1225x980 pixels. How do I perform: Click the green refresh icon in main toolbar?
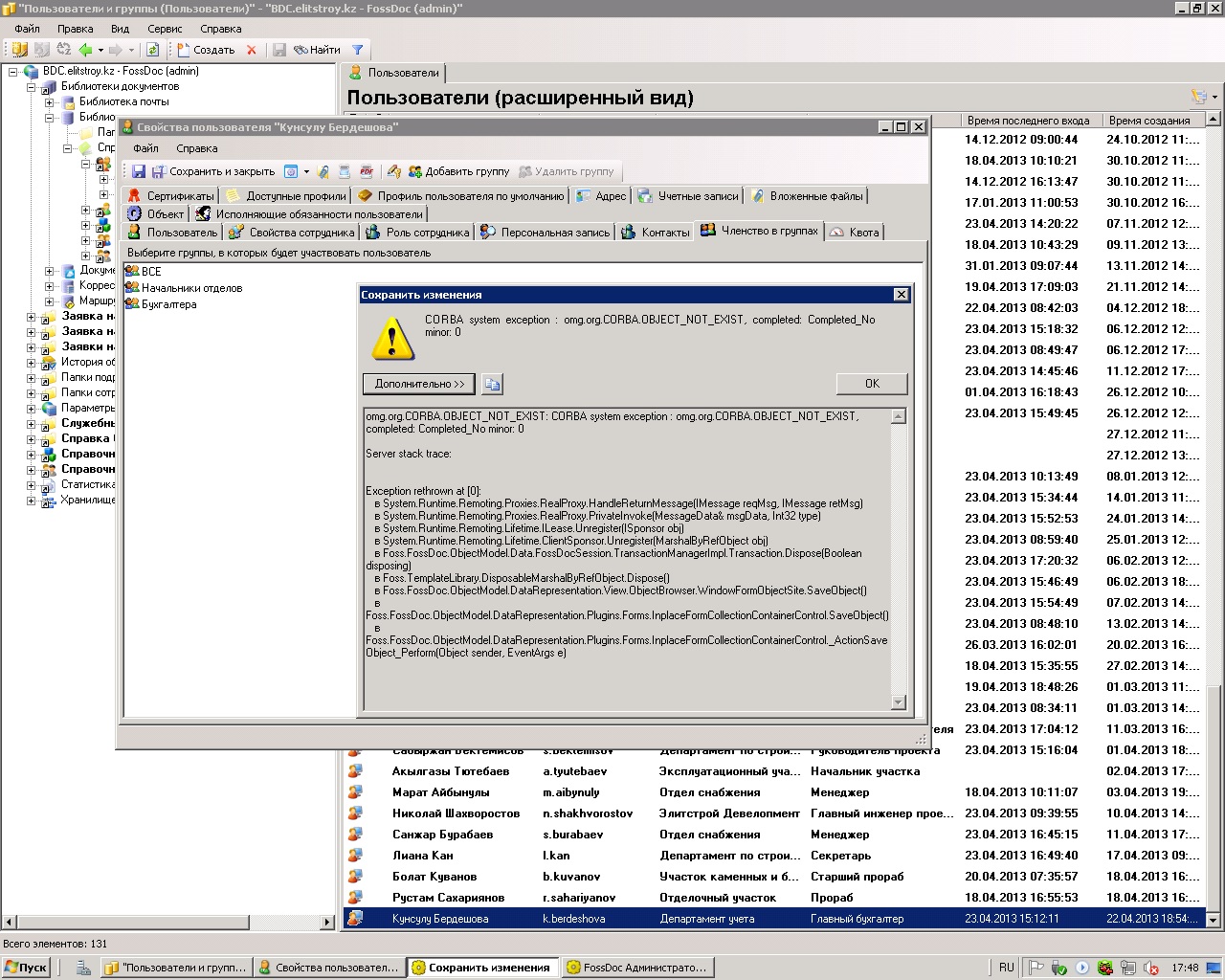[x=152, y=50]
